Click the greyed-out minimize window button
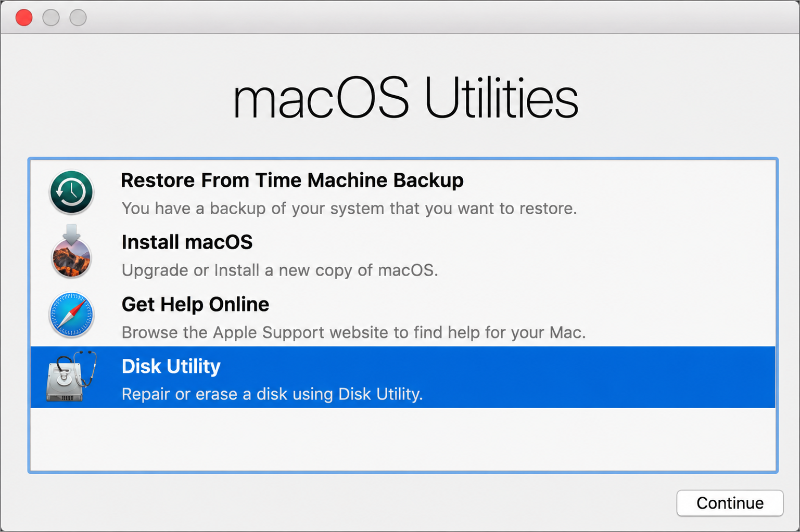 pos(51,17)
